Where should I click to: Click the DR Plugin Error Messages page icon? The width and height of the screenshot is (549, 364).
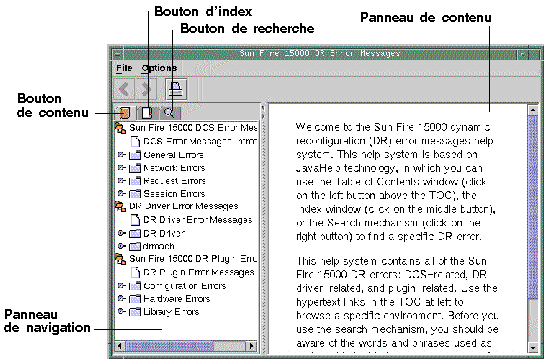135,273
